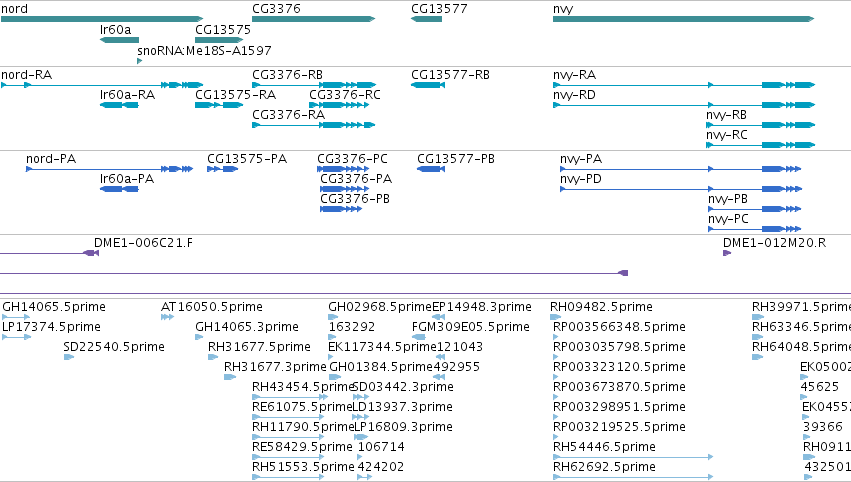
Task: Open the RP003673870.5prime EST label
Action: pyautogui.click(x=619, y=388)
